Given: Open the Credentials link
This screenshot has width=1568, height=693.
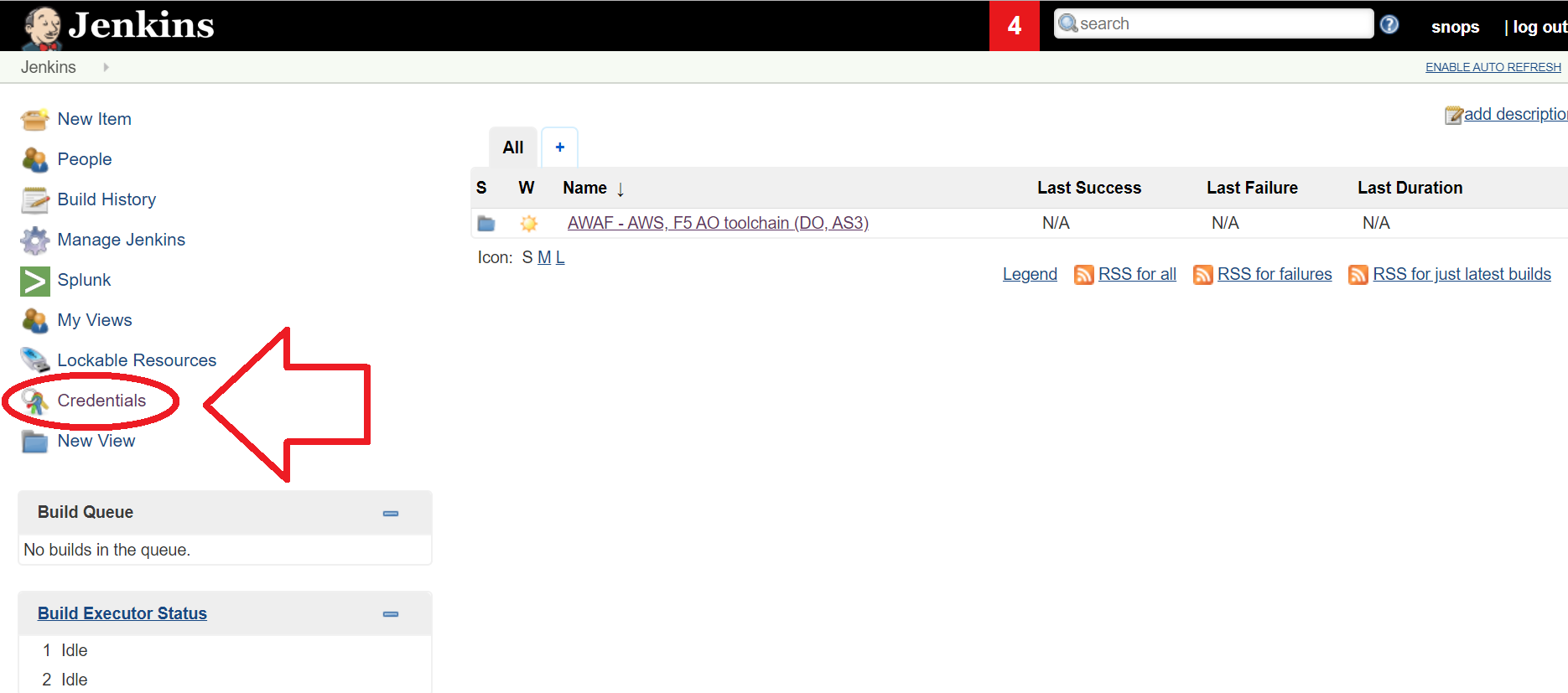Looking at the screenshot, I should 101,401.
